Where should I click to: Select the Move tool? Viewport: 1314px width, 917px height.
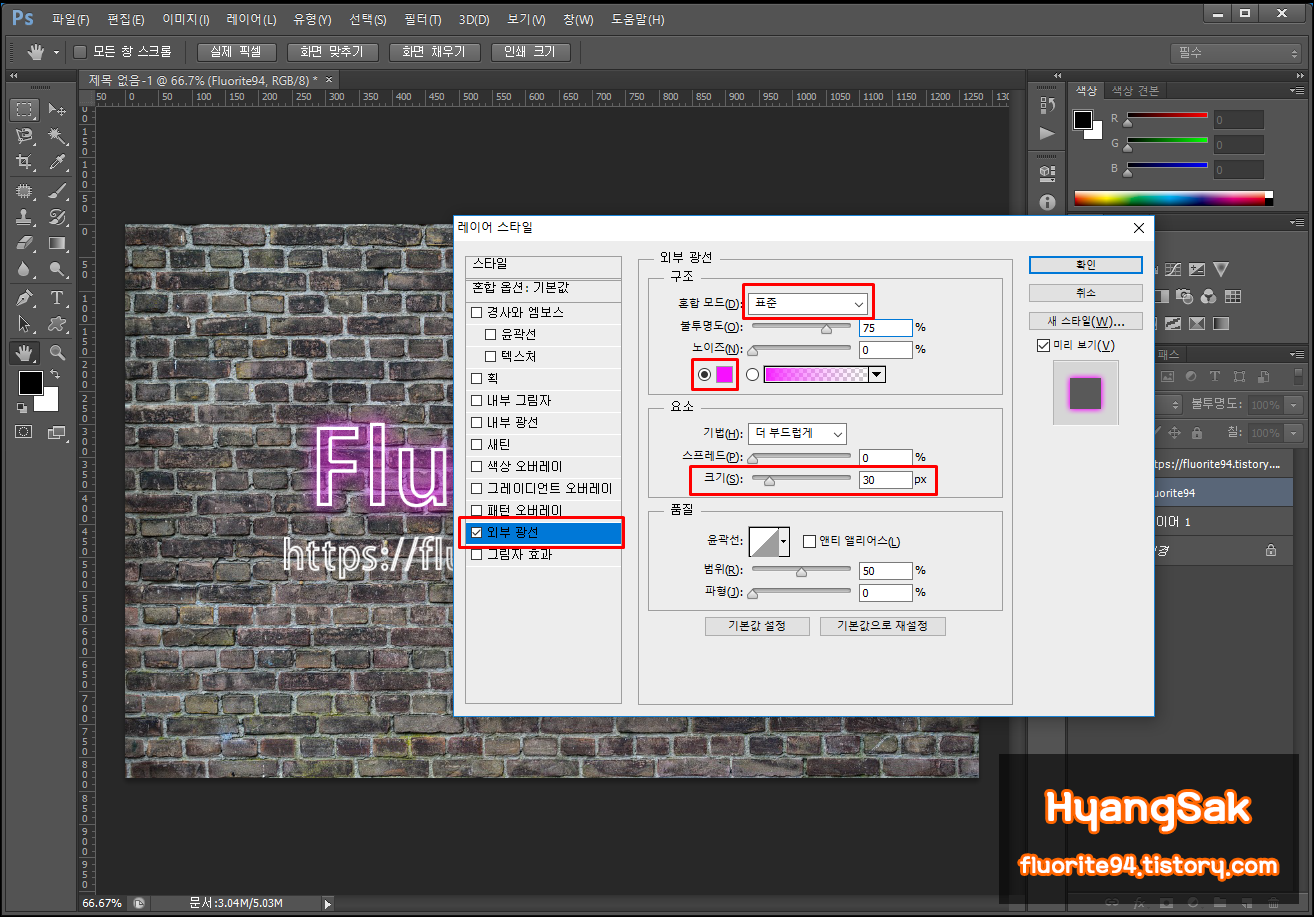57,109
